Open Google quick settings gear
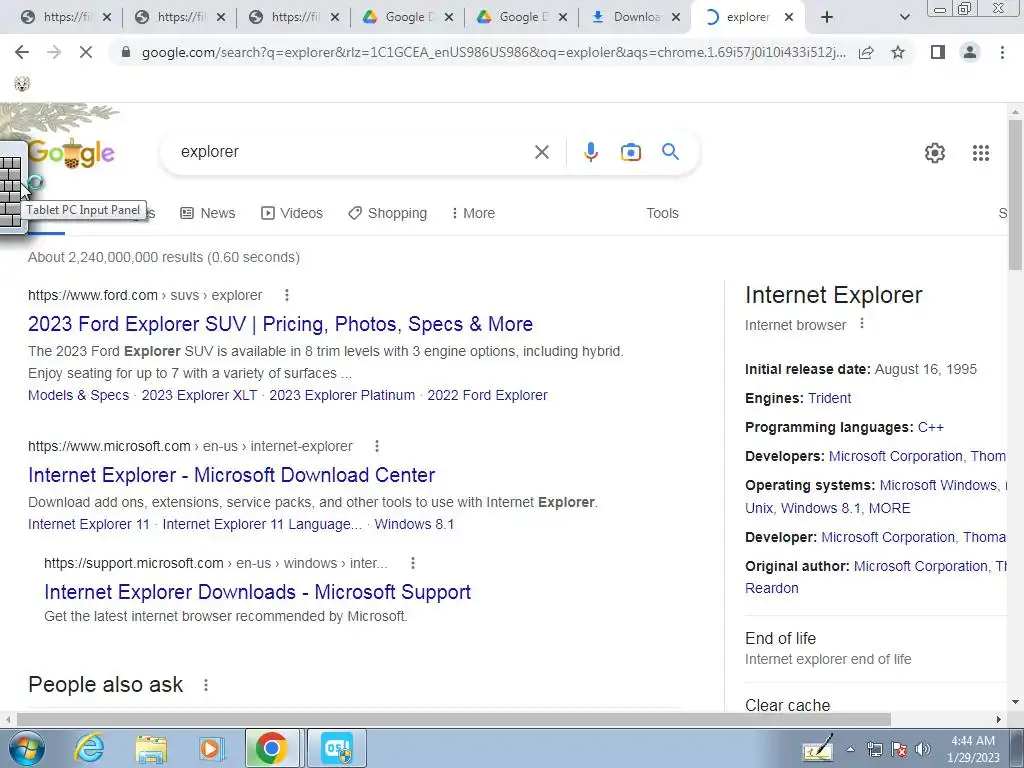Image resolution: width=1024 pixels, height=768 pixels. 935,153
